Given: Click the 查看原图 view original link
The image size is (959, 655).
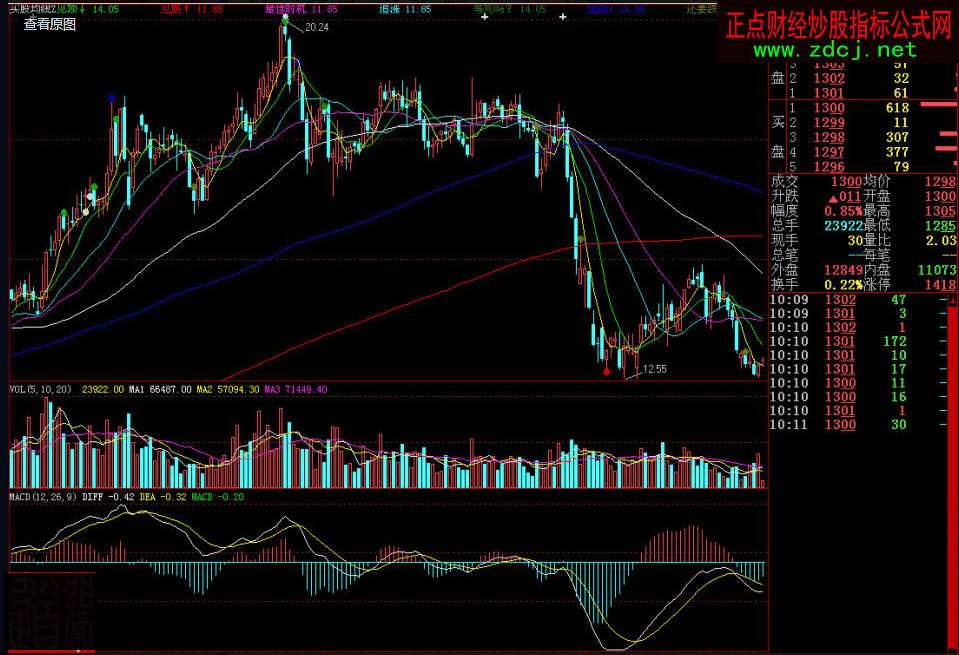Looking at the screenshot, I should (50, 24).
